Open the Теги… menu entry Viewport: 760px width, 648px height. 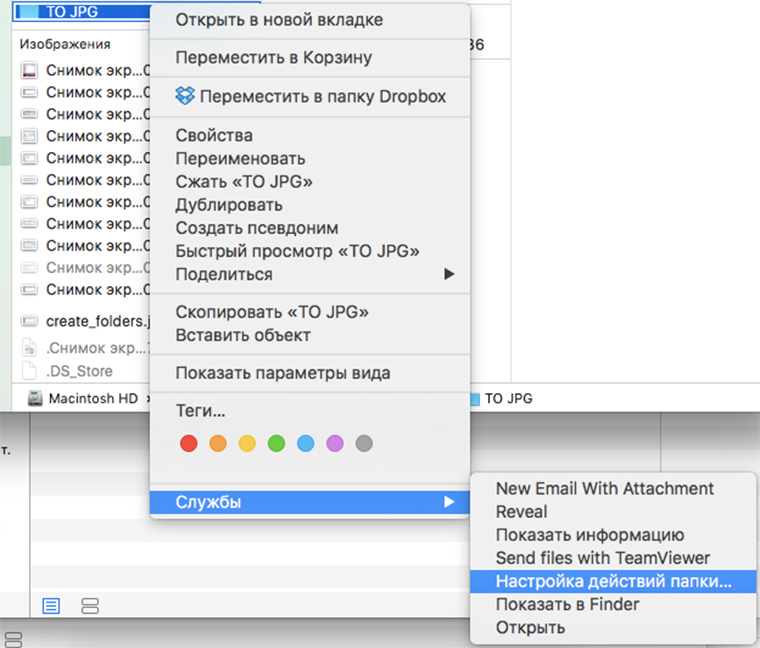pos(310,411)
